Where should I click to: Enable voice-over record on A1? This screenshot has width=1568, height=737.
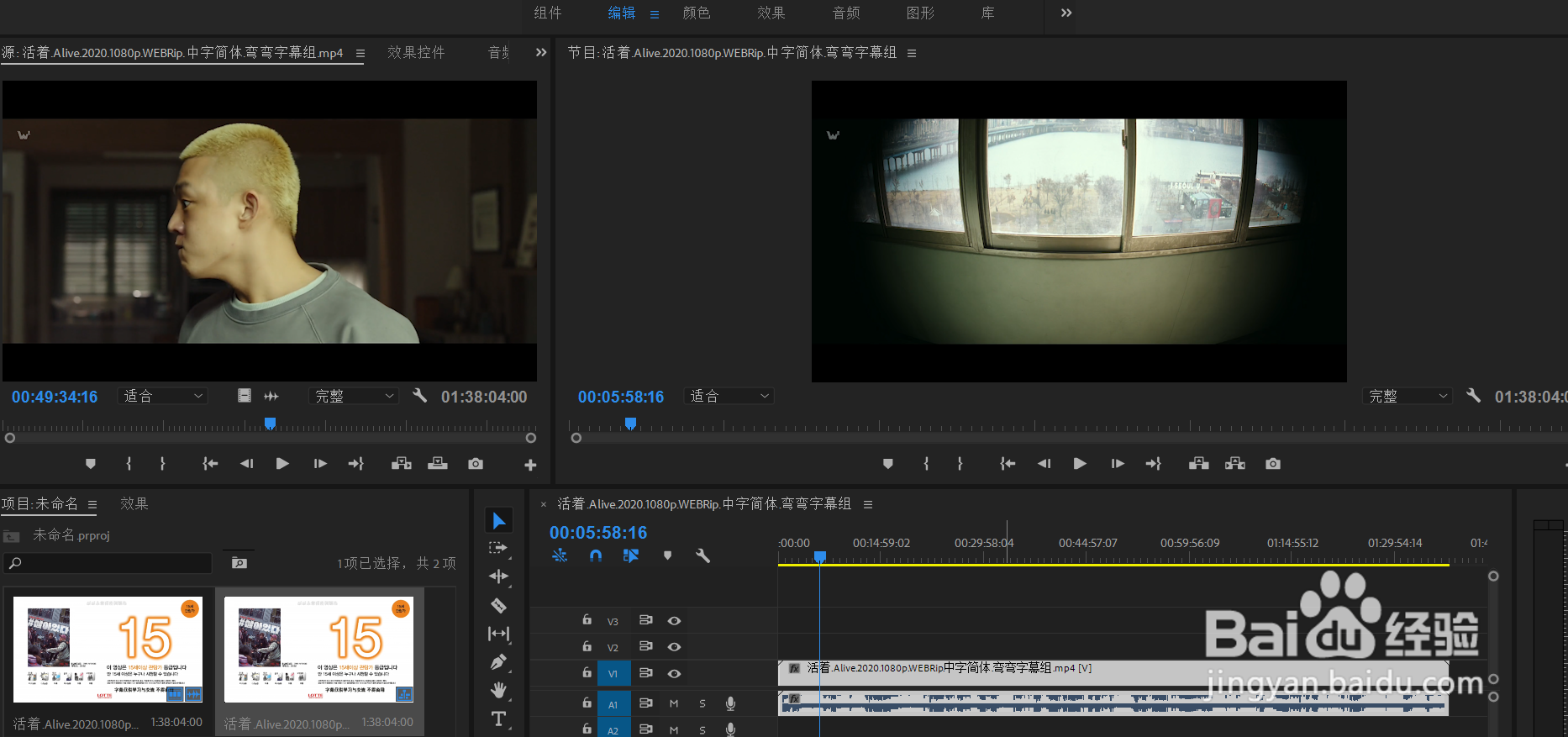(730, 703)
